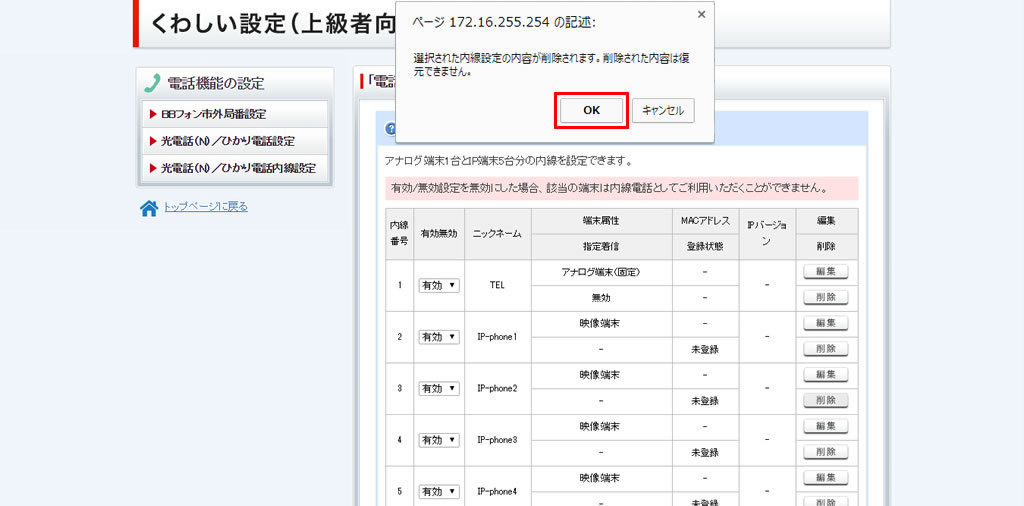
Task: Click OK to confirm extension deletion
Action: coord(591,111)
